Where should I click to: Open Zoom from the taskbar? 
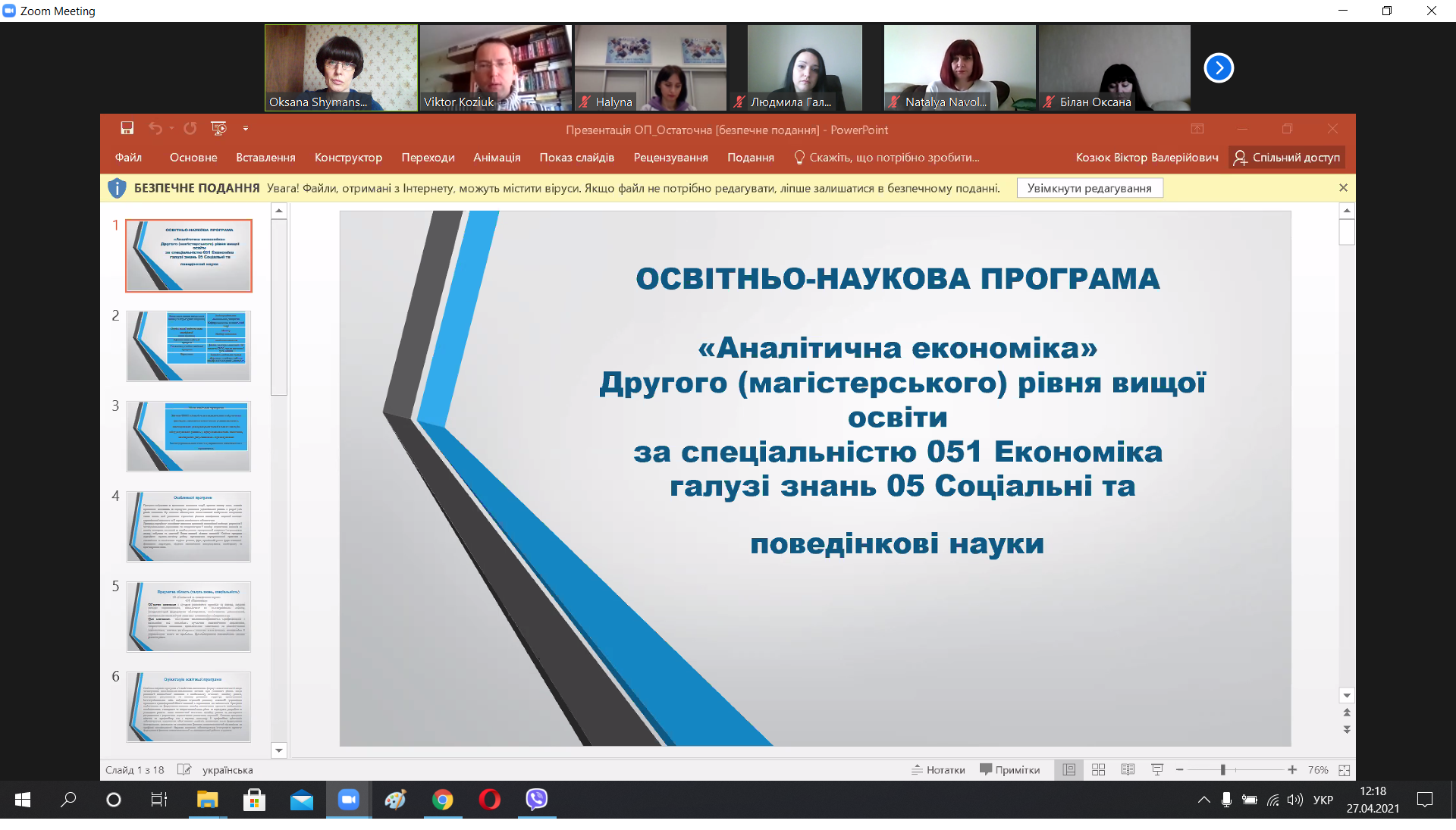click(348, 800)
